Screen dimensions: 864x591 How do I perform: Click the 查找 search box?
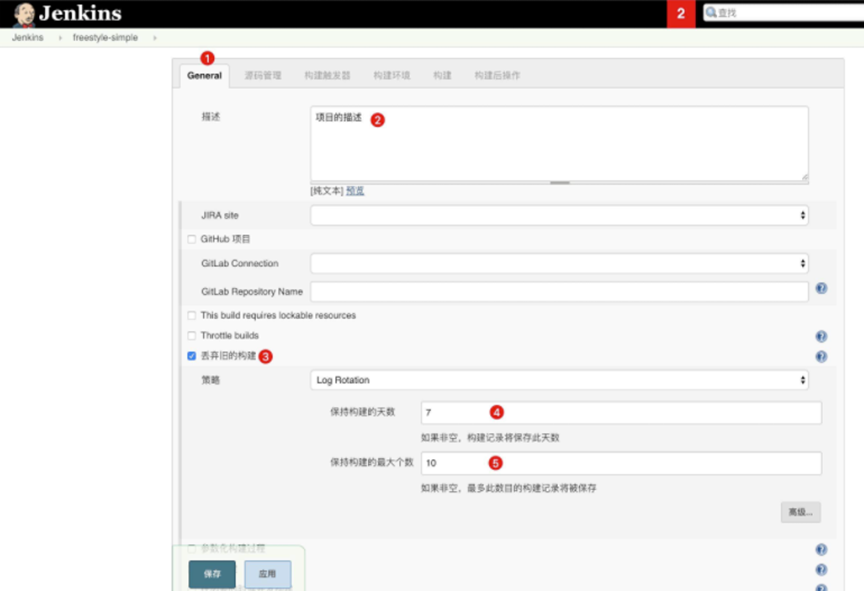pos(784,12)
